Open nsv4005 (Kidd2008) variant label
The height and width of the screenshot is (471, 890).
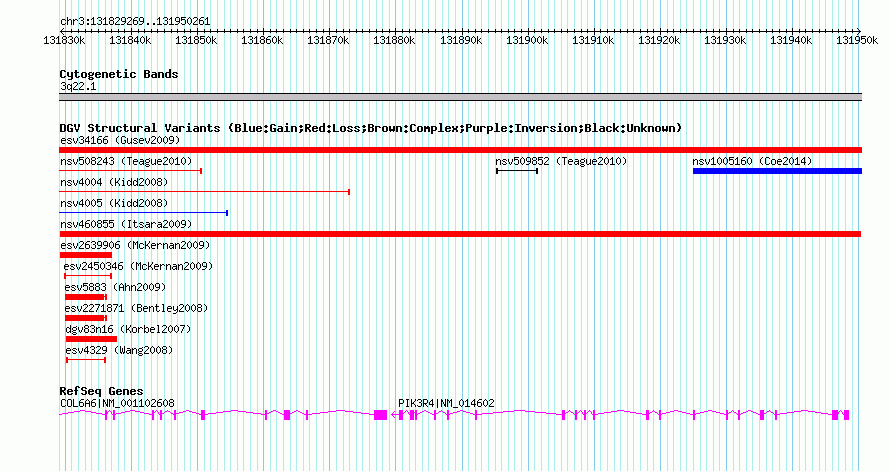point(114,203)
